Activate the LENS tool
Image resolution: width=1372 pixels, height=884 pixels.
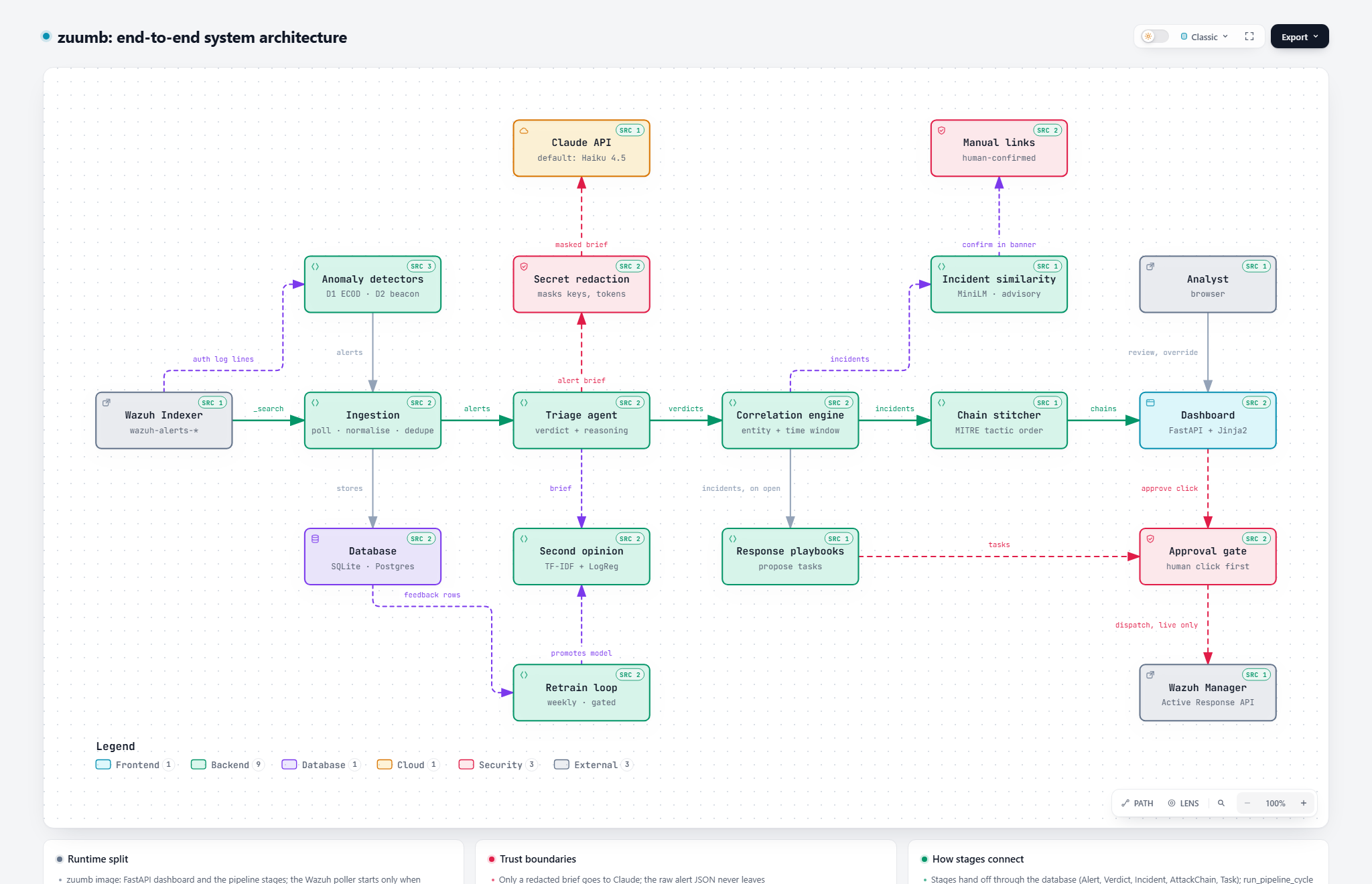[1184, 803]
